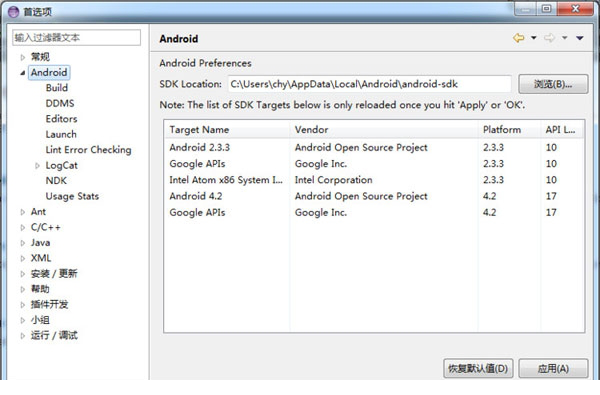
Task: Select the Android 4.2 target row
Action: tap(374, 196)
